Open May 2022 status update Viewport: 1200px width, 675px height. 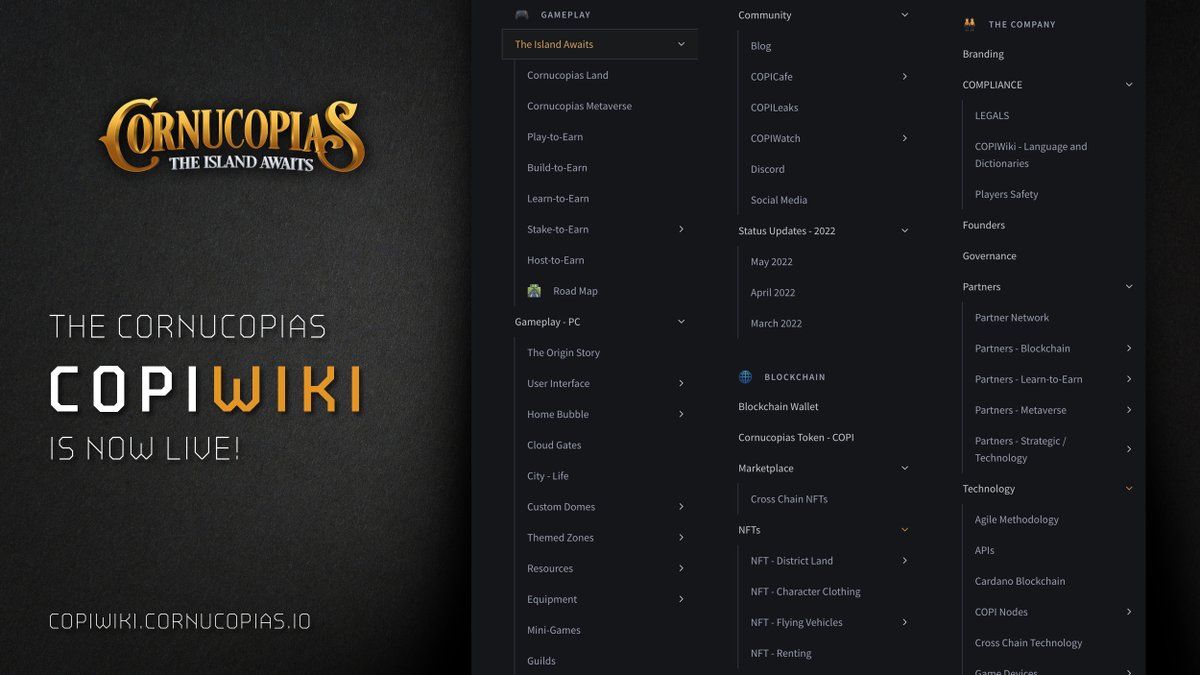[x=772, y=262]
